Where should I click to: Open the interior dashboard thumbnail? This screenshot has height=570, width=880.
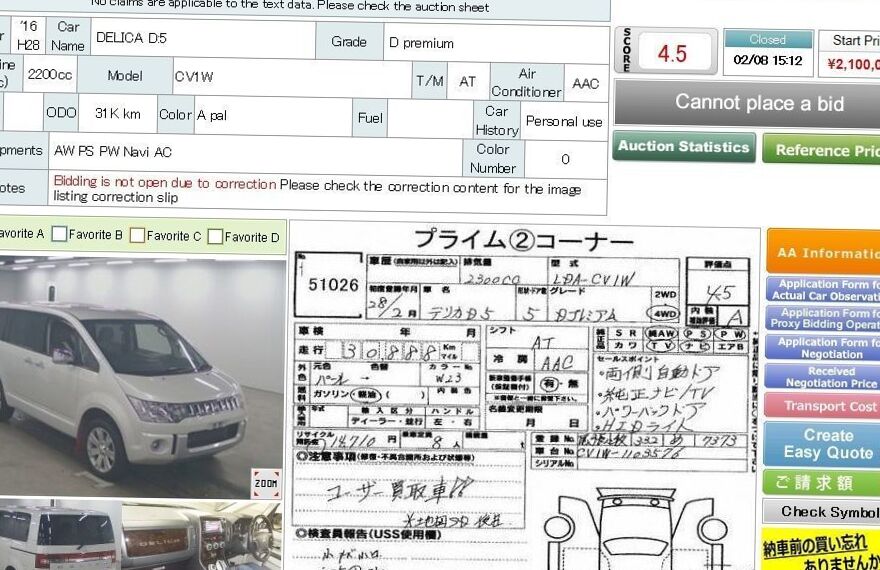click(x=201, y=537)
